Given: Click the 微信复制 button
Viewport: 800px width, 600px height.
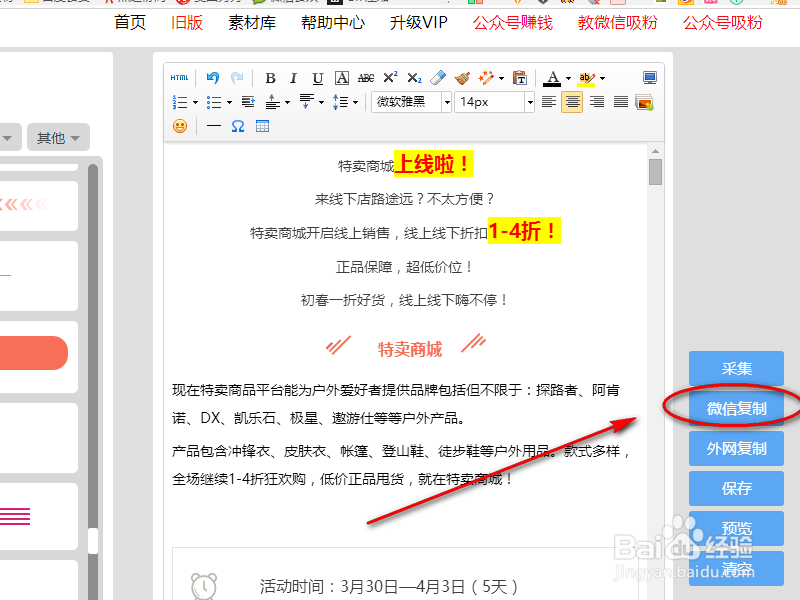Looking at the screenshot, I should pyautogui.click(x=736, y=408).
